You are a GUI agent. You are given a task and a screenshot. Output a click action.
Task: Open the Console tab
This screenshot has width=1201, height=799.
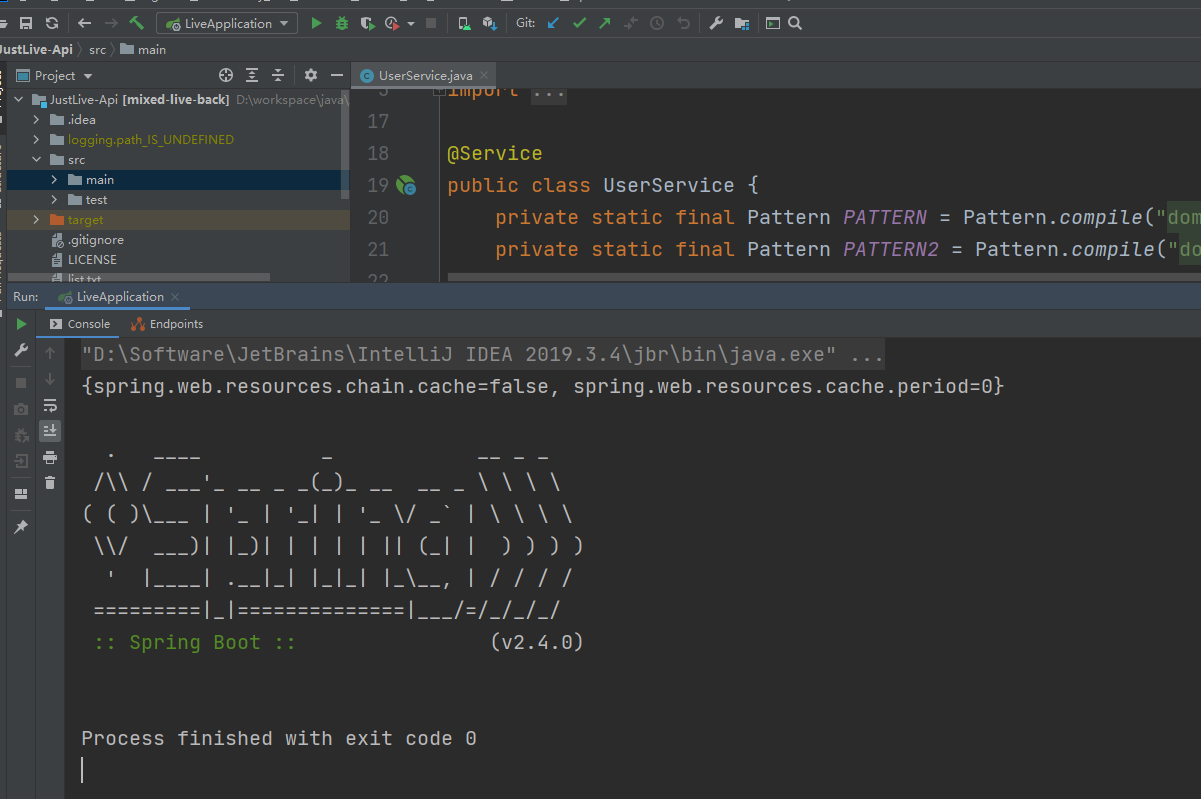tap(79, 324)
